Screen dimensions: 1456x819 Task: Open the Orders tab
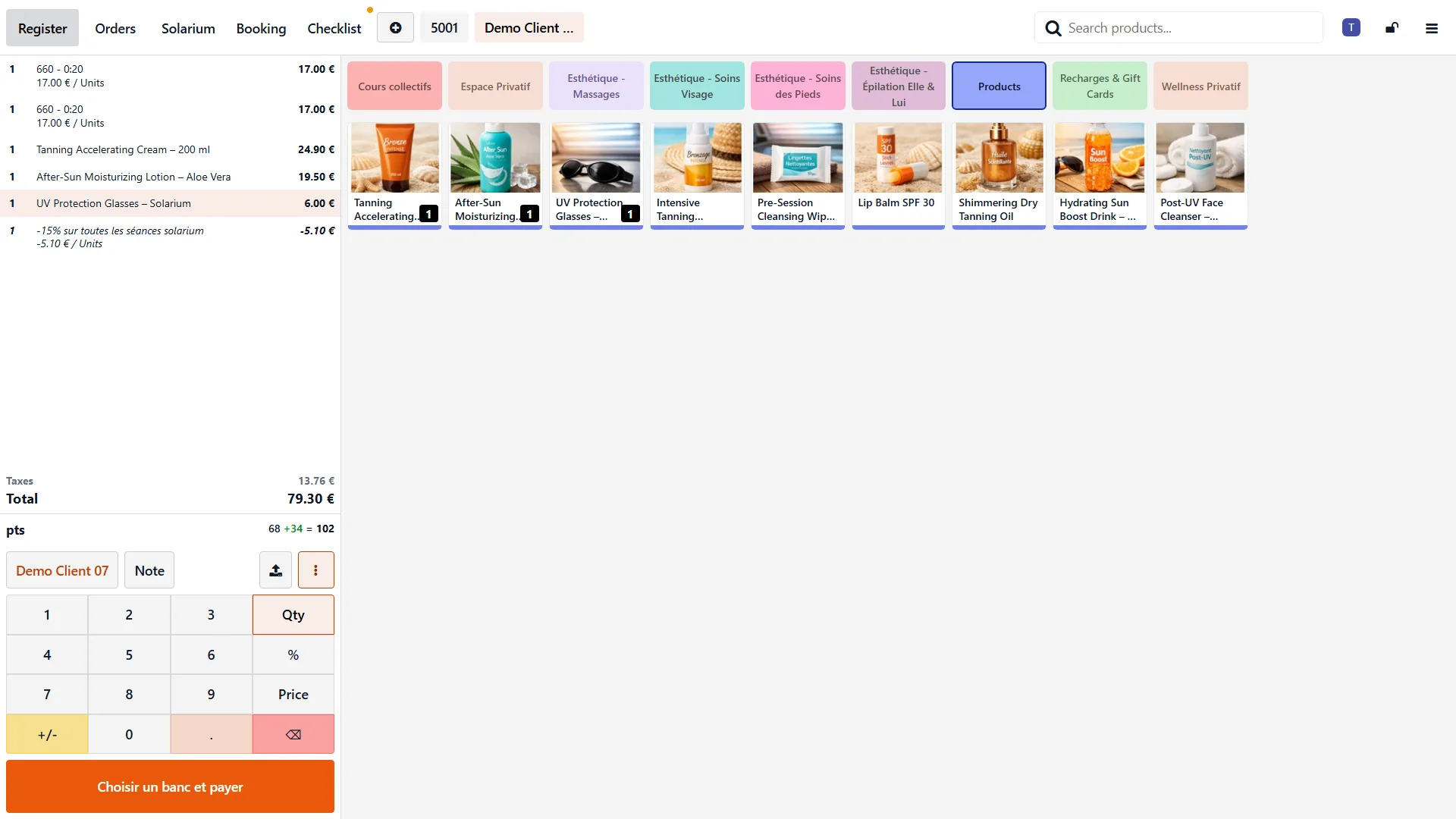[x=115, y=28]
